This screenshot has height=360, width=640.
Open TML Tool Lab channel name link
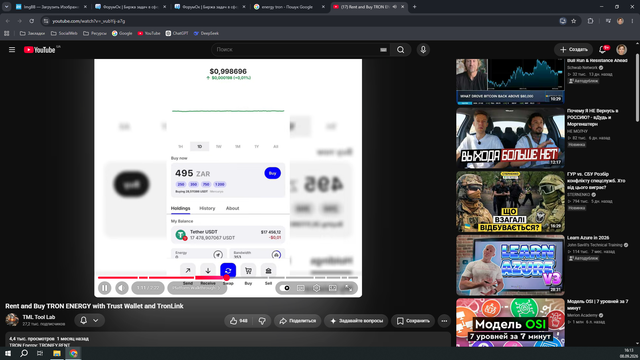(39, 317)
